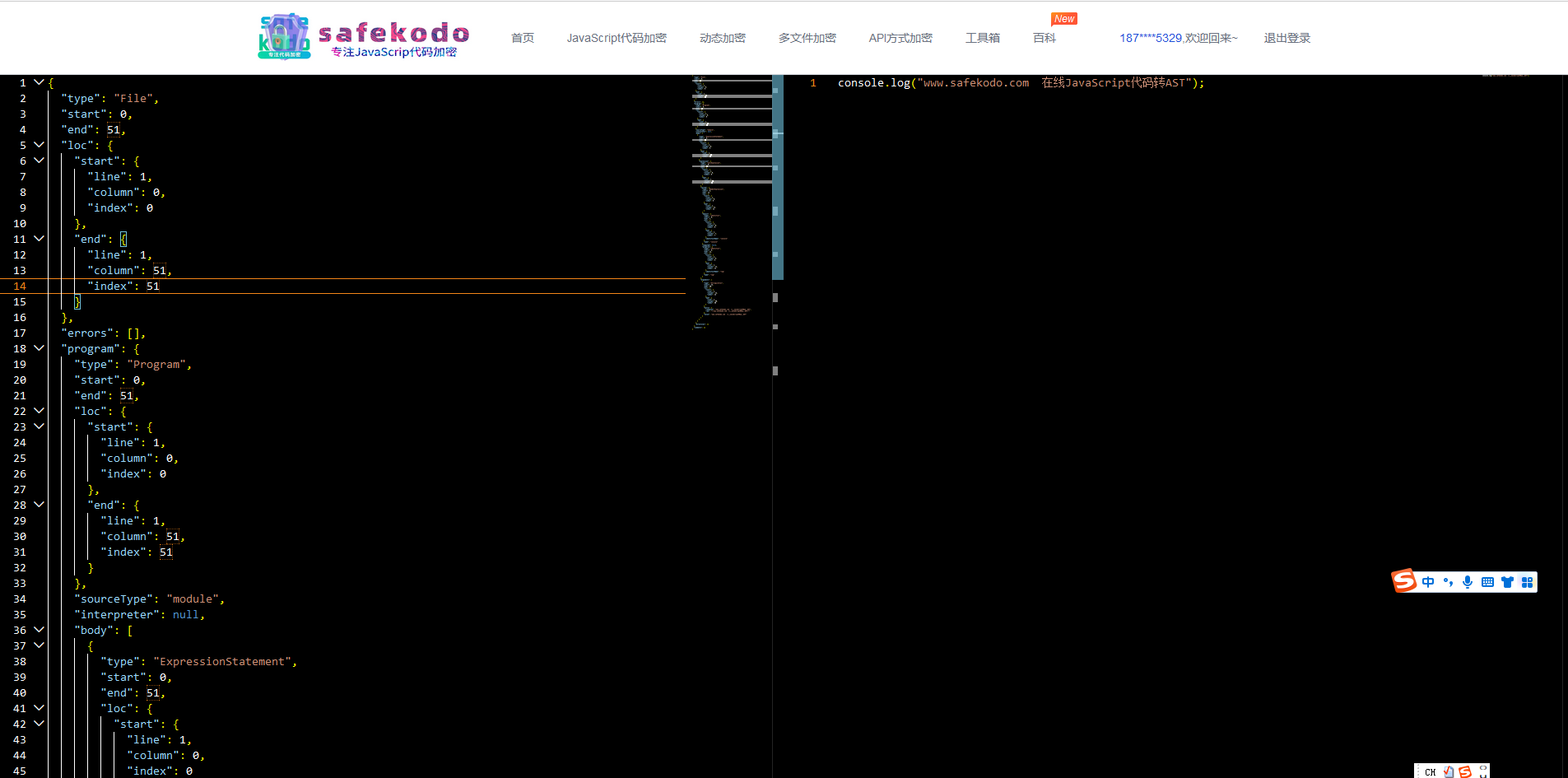Viewport: 1568px width, 778px height.
Task: Click the AST editor vertical scrollbar thumb
Action: [x=778, y=177]
